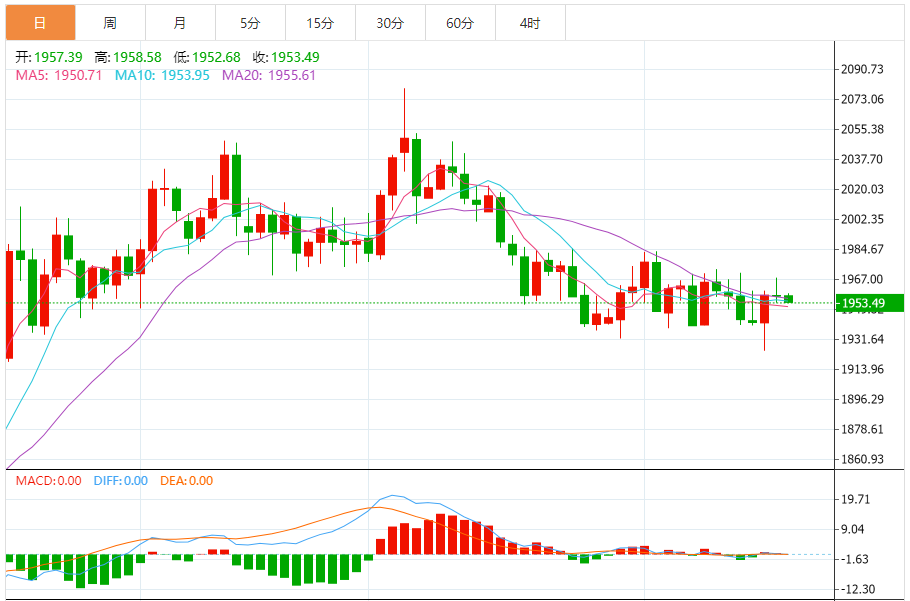Image resolution: width=910 pixels, height=601 pixels.
Task: Click the red candle with the highest upper wick
Action: pos(405,145)
